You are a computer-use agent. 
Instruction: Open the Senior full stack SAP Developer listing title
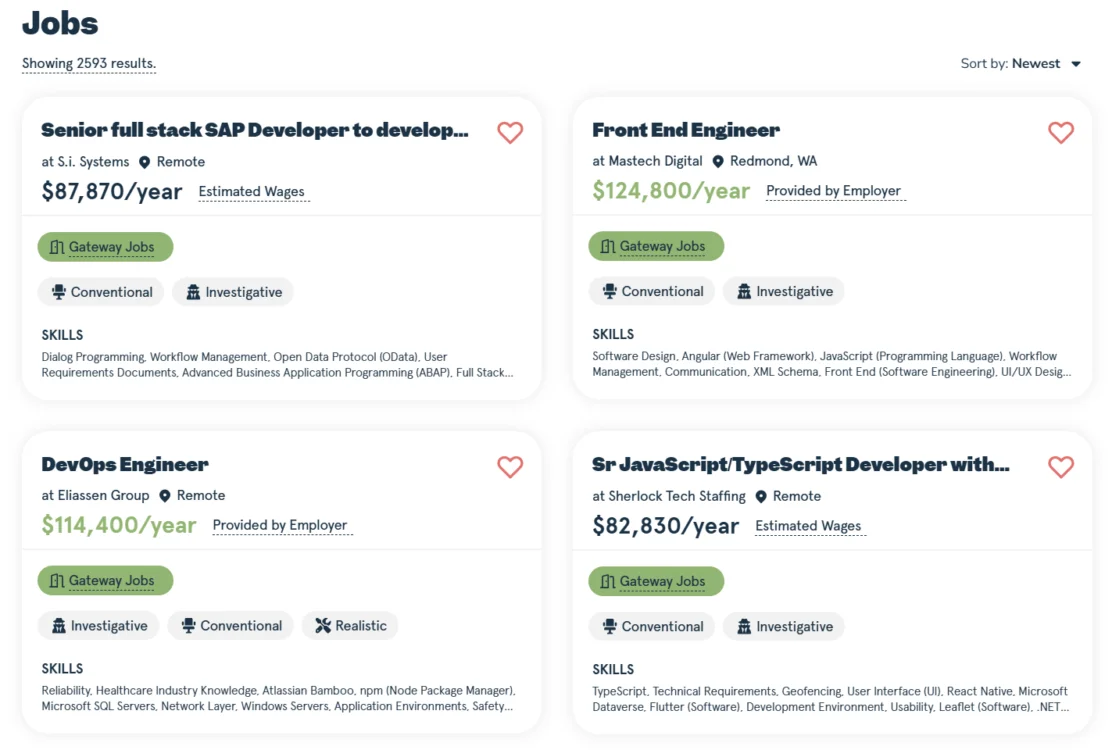pos(255,130)
